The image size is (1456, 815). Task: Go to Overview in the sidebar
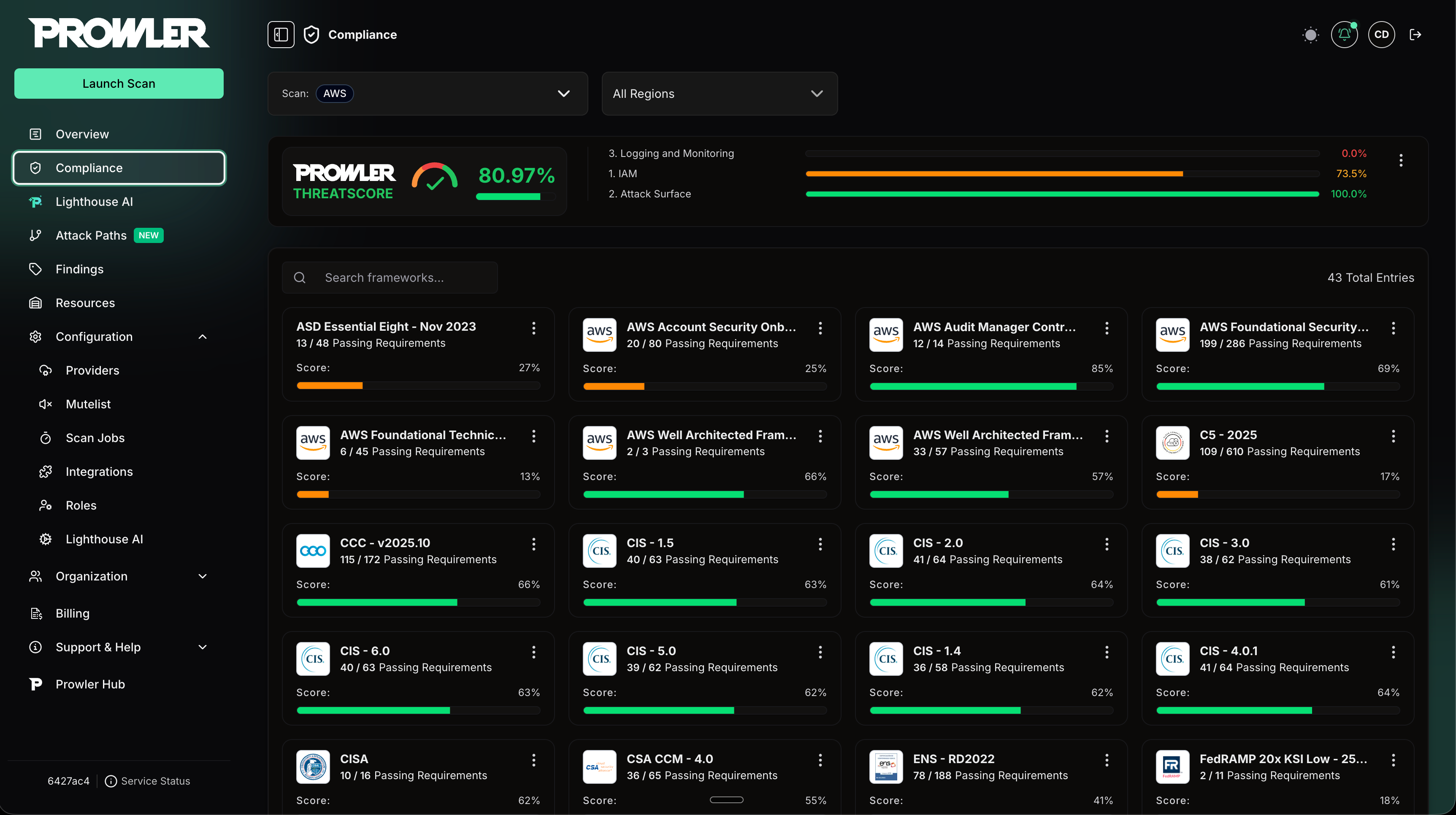(119, 134)
